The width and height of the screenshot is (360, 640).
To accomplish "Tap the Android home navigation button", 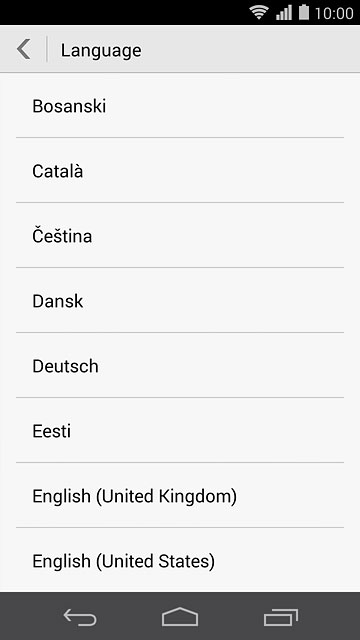I will point(180,616).
